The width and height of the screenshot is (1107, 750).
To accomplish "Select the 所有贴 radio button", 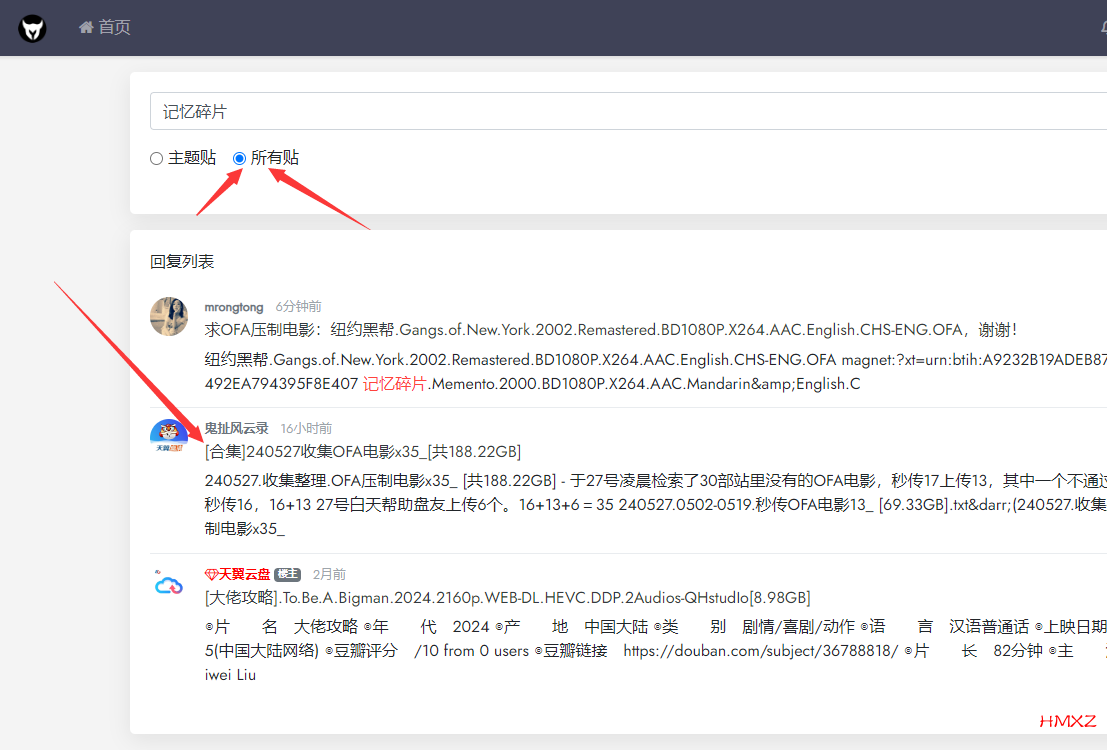I will point(239,158).
